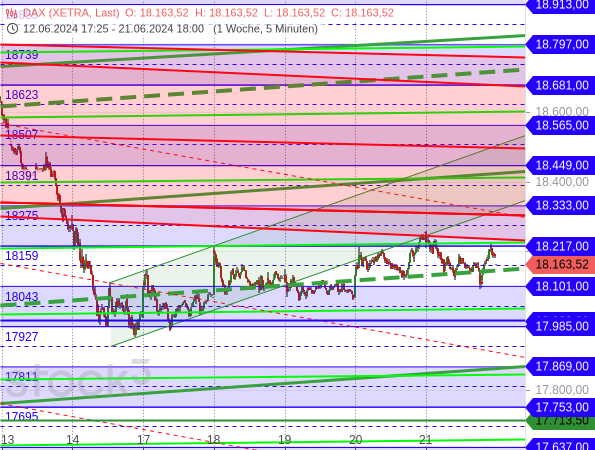595x450 pixels.
Task: Click the 18.681,00 price level tag
Action: [x=560, y=85]
